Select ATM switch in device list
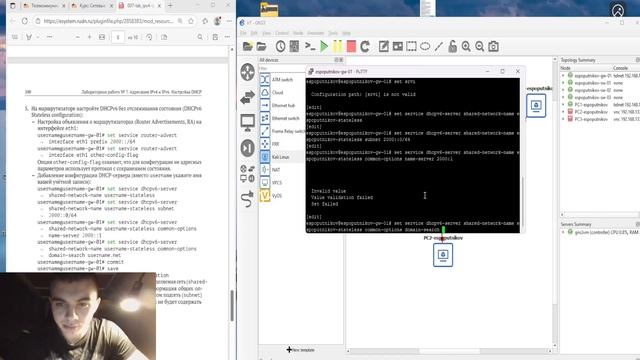Viewport: 640px width, 360px height. [282, 80]
